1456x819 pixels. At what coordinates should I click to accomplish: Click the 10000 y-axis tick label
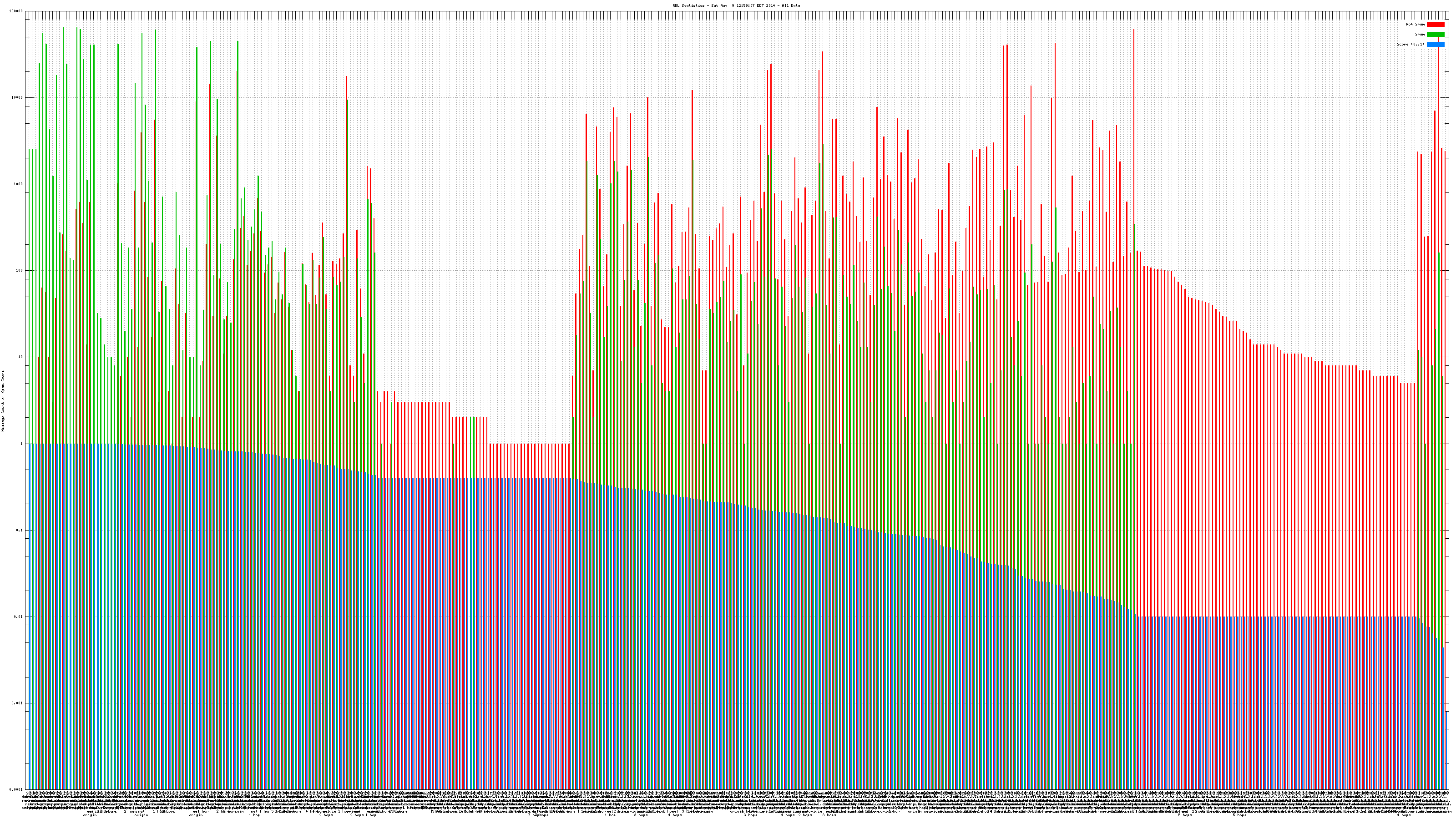[x=18, y=97]
